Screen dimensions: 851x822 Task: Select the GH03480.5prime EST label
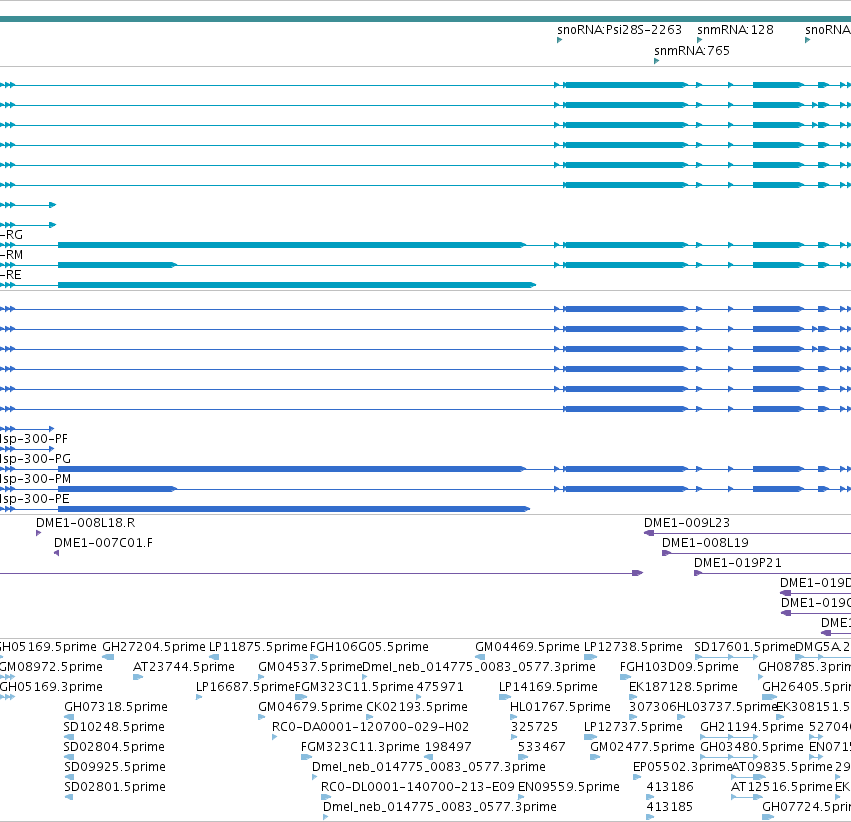click(752, 747)
